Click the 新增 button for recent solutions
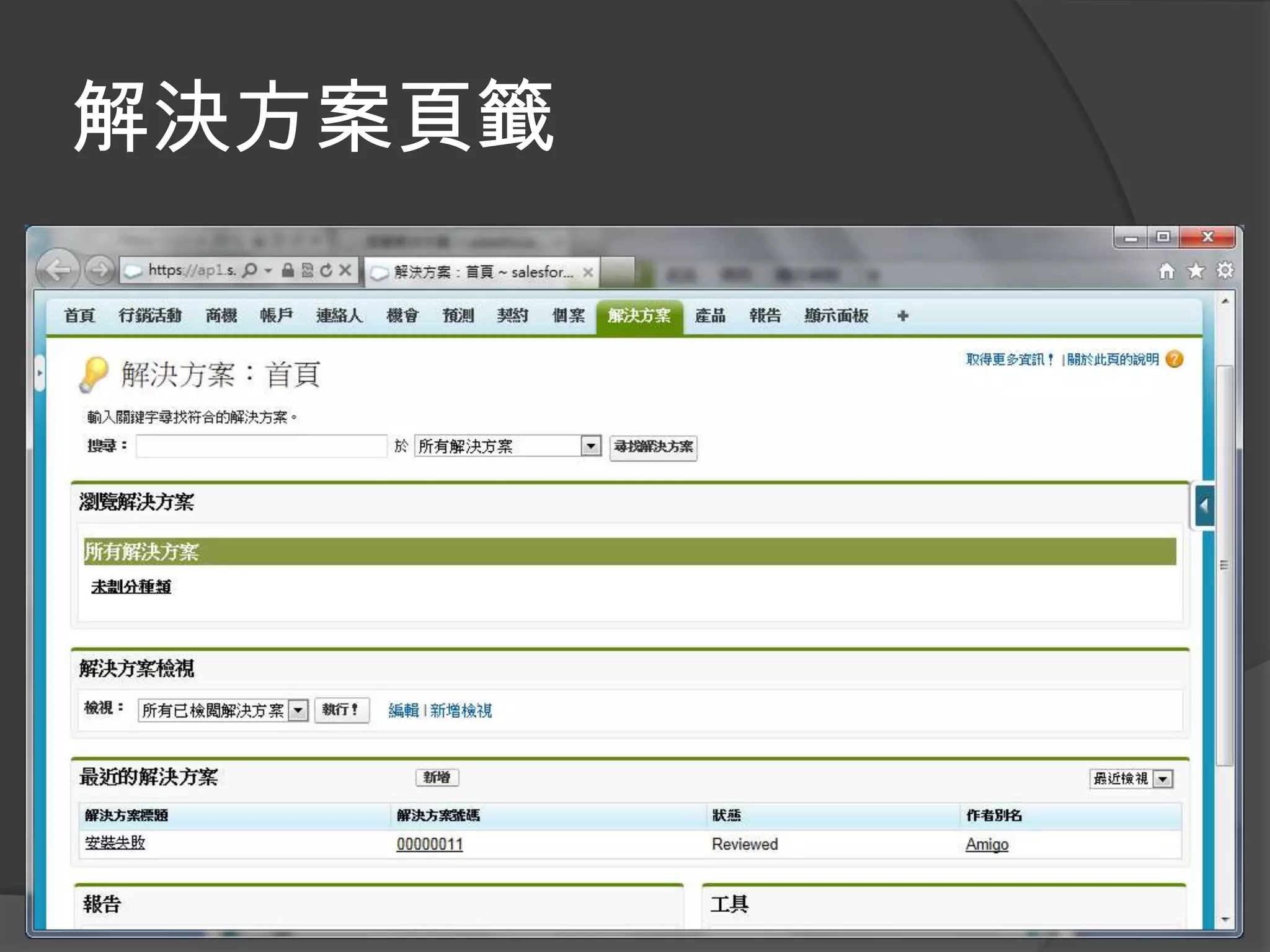 [437, 777]
